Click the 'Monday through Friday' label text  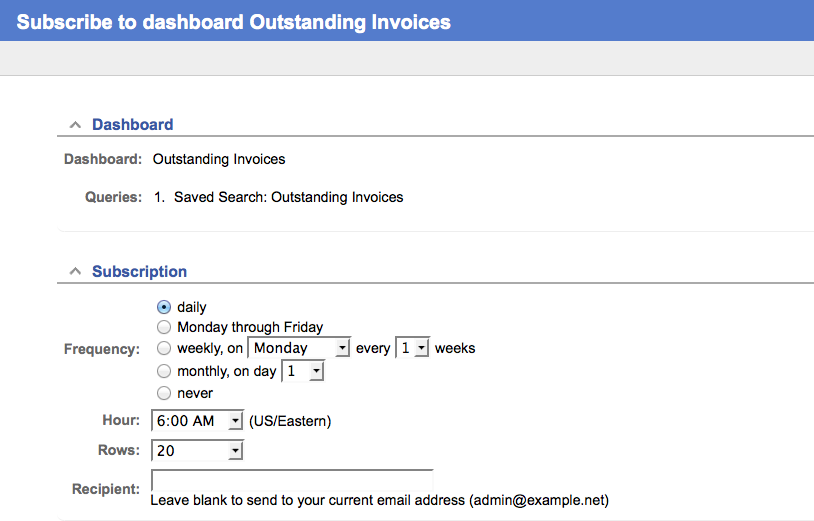tap(250, 327)
